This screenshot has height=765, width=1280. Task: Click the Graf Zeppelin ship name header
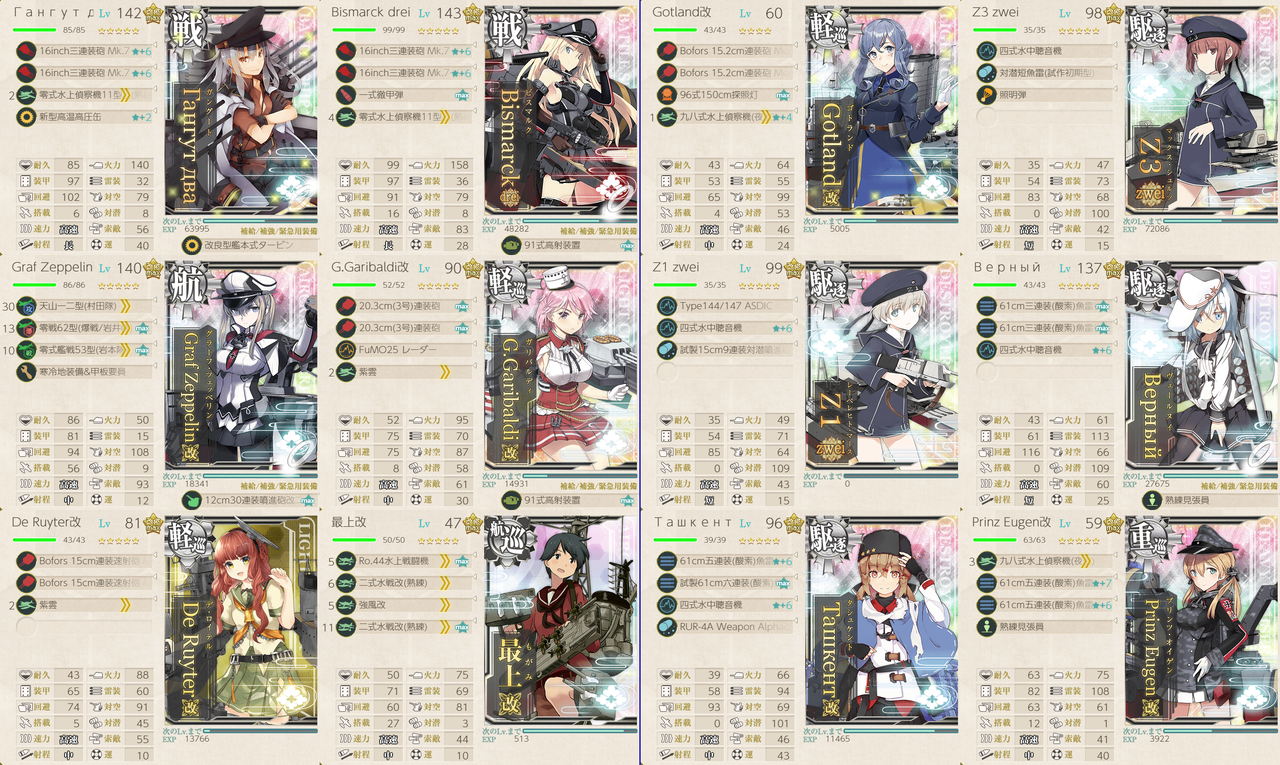52,268
